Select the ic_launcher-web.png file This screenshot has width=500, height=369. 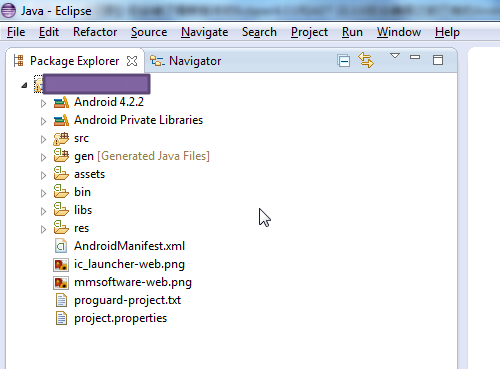[129, 264]
